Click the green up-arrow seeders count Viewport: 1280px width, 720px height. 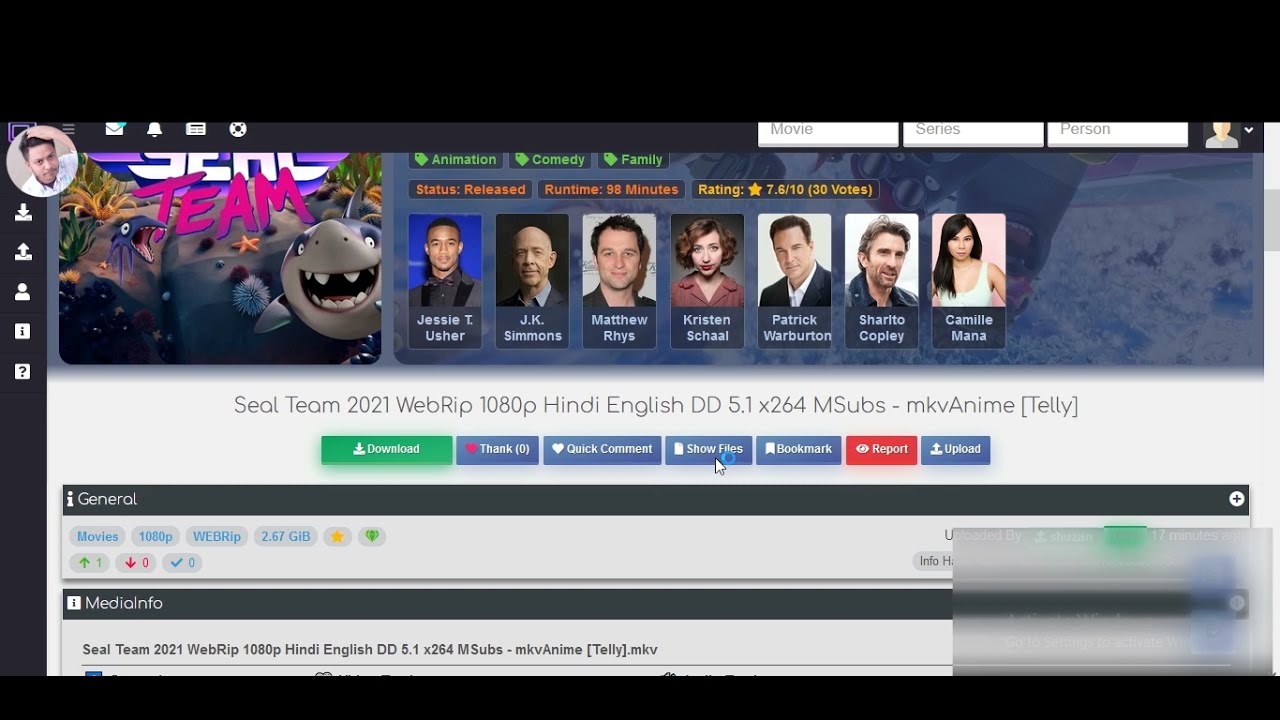tap(89, 562)
